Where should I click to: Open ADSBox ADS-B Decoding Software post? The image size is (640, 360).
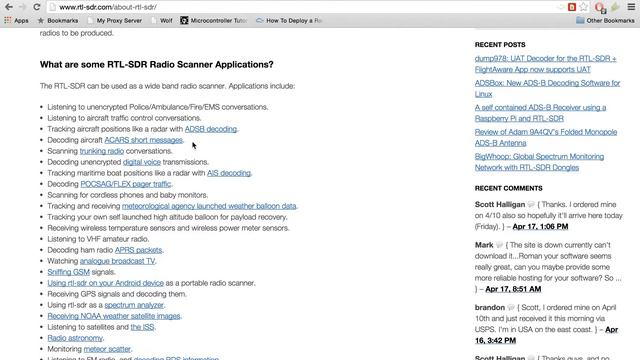coord(547,89)
